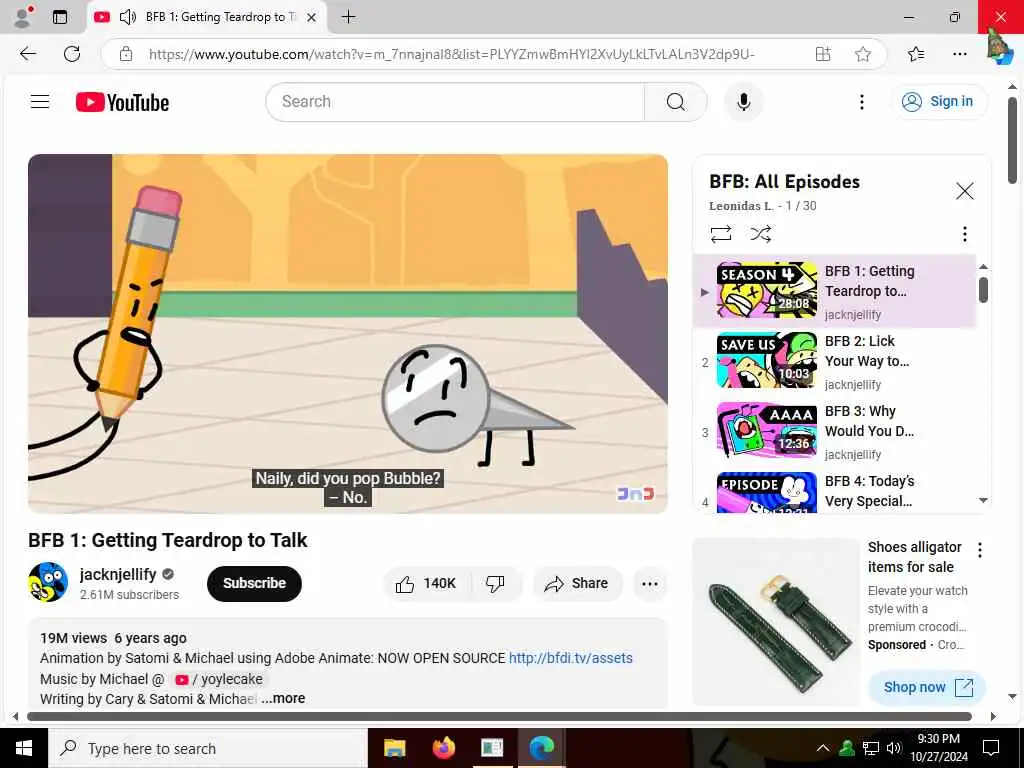Start voice search with microphone icon
The width and height of the screenshot is (1024, 768).
point(743,102)
